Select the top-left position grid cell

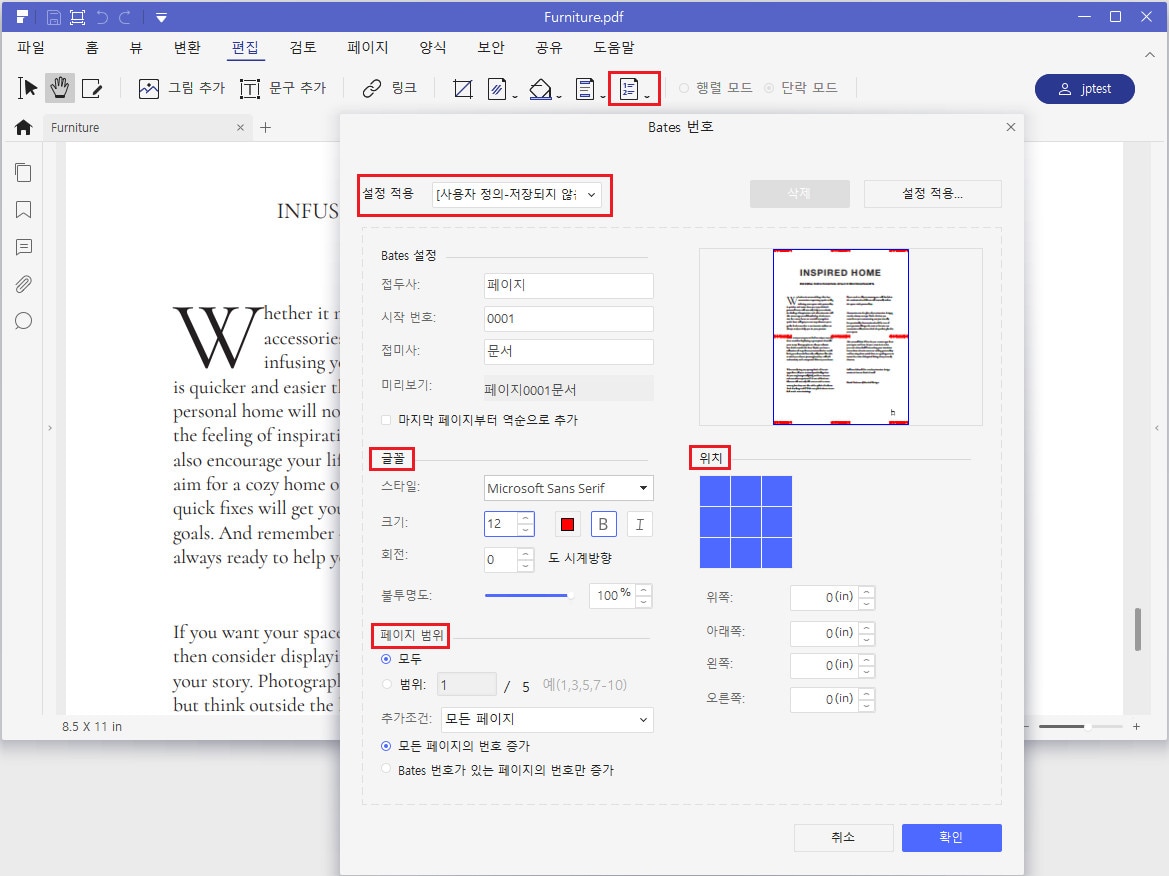coord(715,491)
